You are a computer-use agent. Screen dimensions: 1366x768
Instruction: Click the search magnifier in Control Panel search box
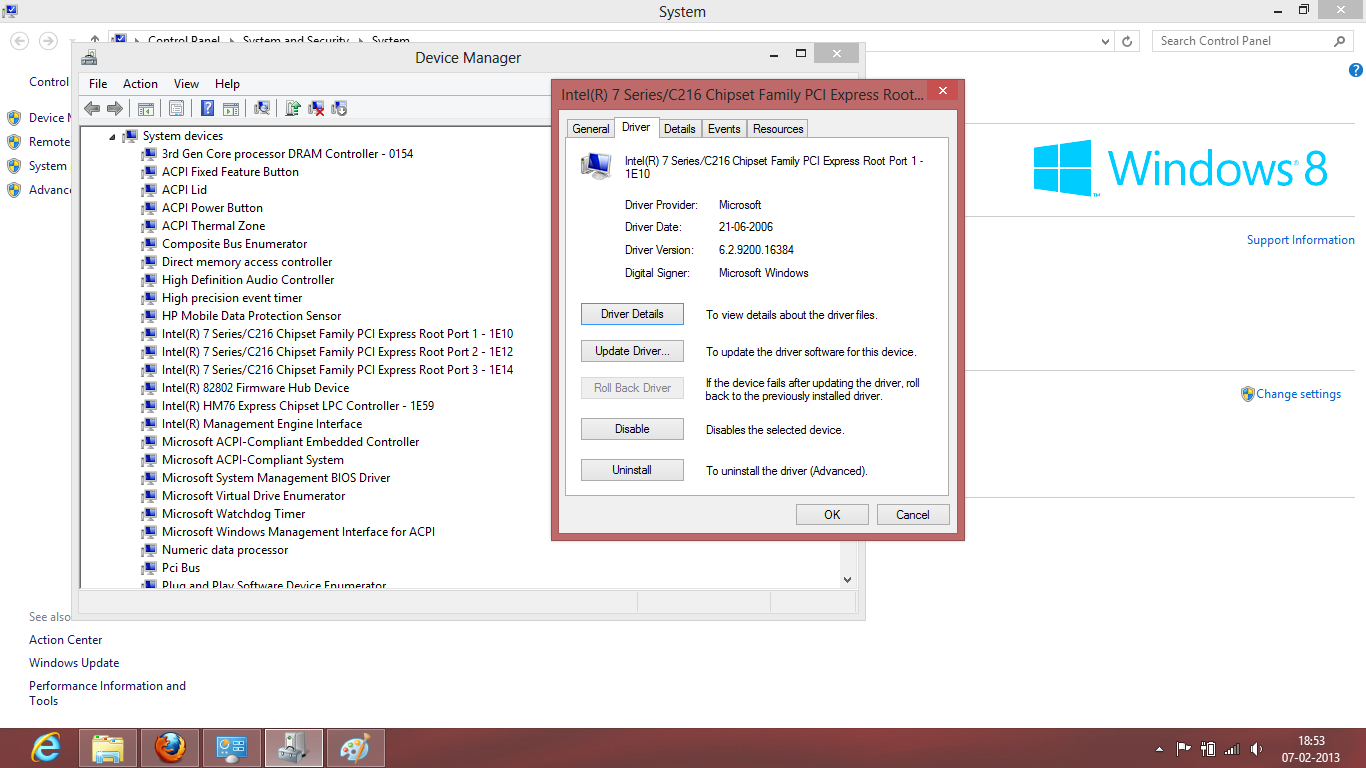tap(1340, 41)
